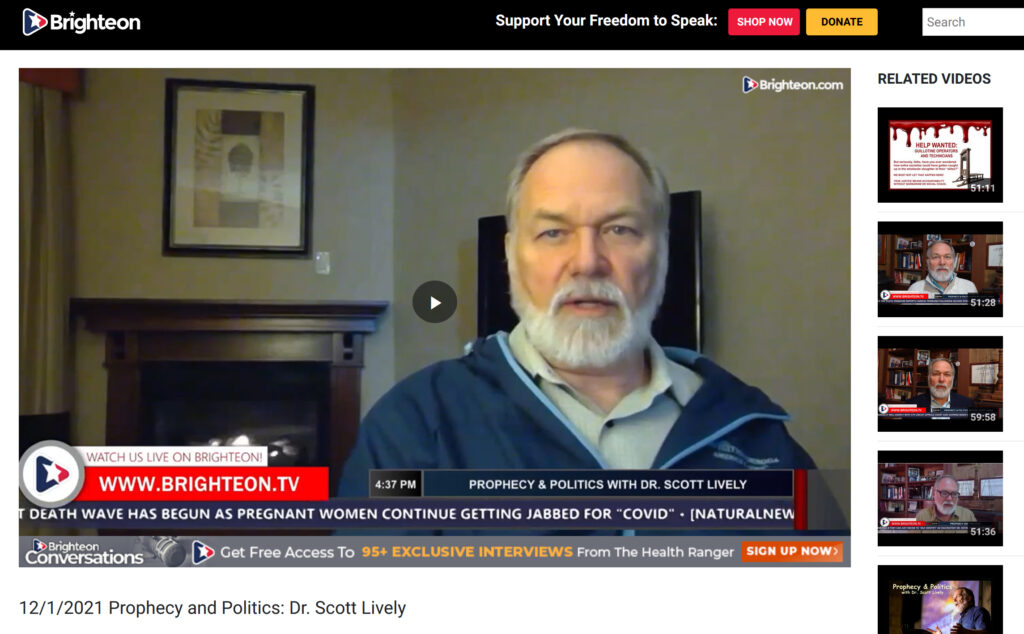Click the yellow DONATE button
The image size is (1024, 634).
[x=841, y=22]
